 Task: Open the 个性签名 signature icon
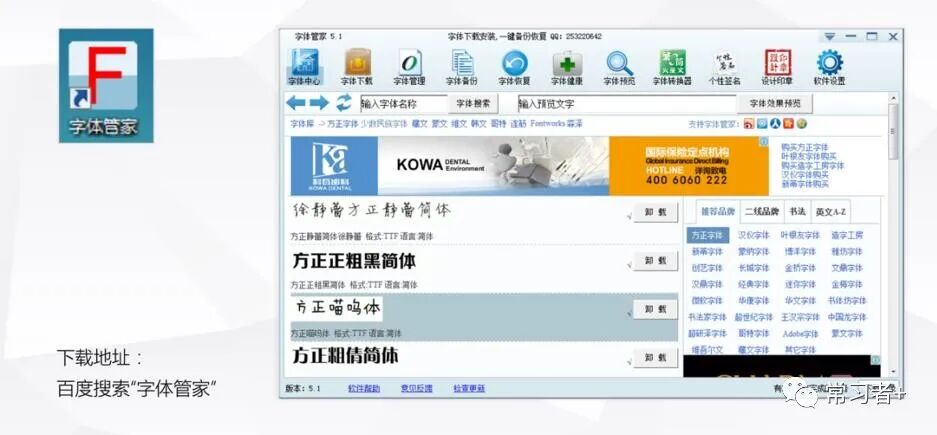pos(725,68)
